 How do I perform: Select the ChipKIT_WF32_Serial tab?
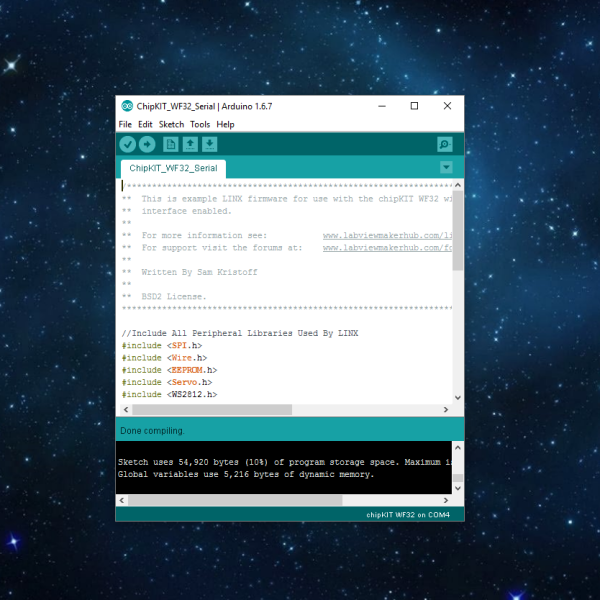click(x=173, y=168)
